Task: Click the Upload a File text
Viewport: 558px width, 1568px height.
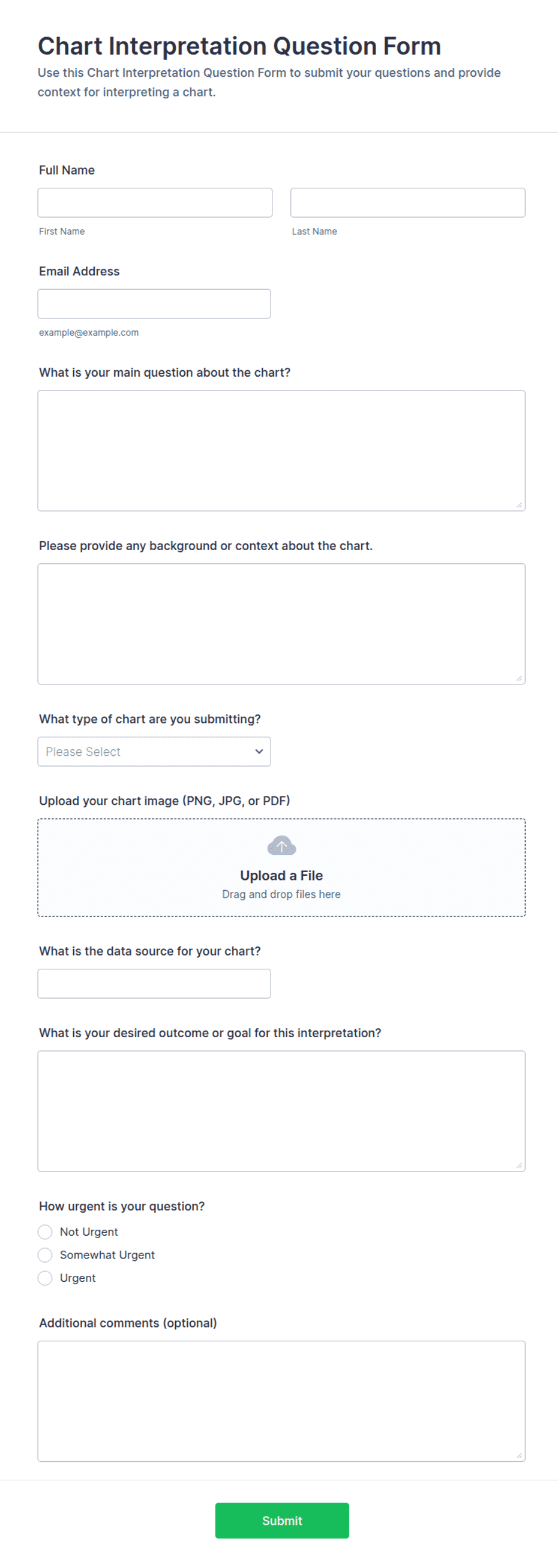Action: point(281,875)
